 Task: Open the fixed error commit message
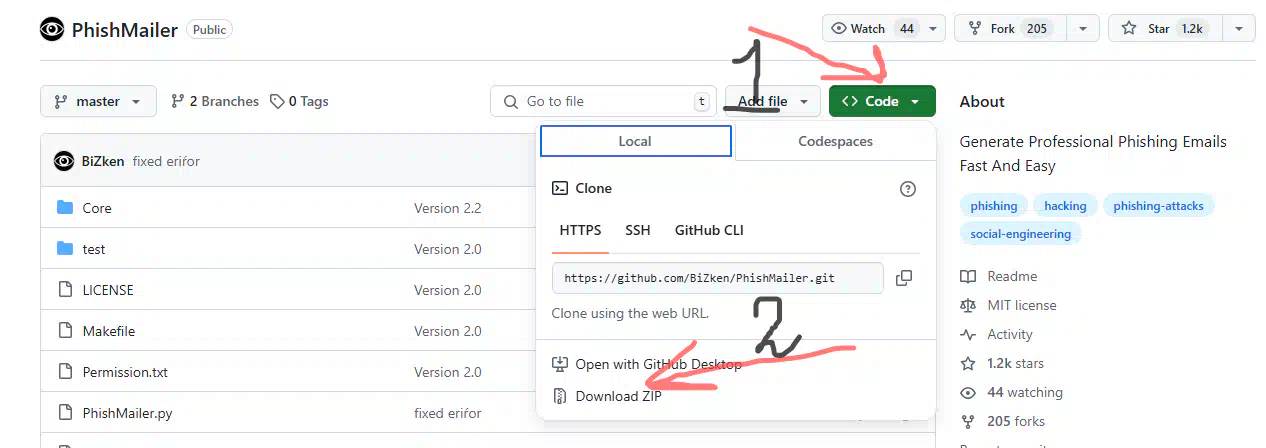166,161
